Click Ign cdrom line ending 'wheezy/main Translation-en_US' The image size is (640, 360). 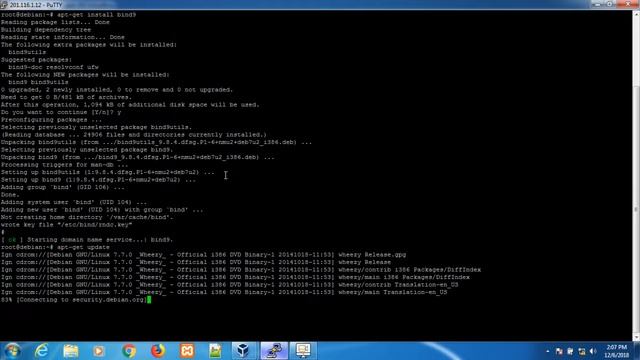click(224, 292)
